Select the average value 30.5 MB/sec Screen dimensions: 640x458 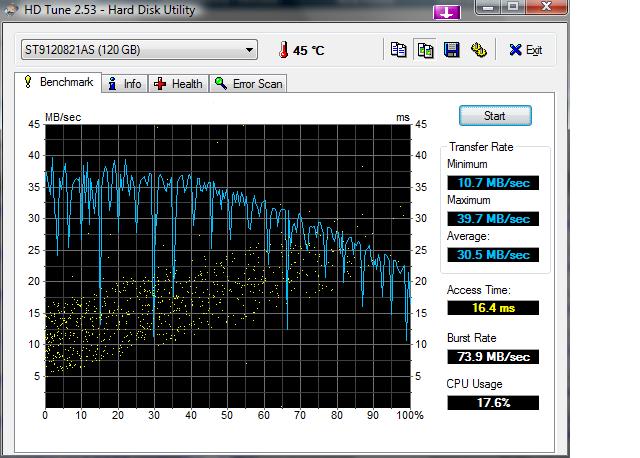point(493,255)
